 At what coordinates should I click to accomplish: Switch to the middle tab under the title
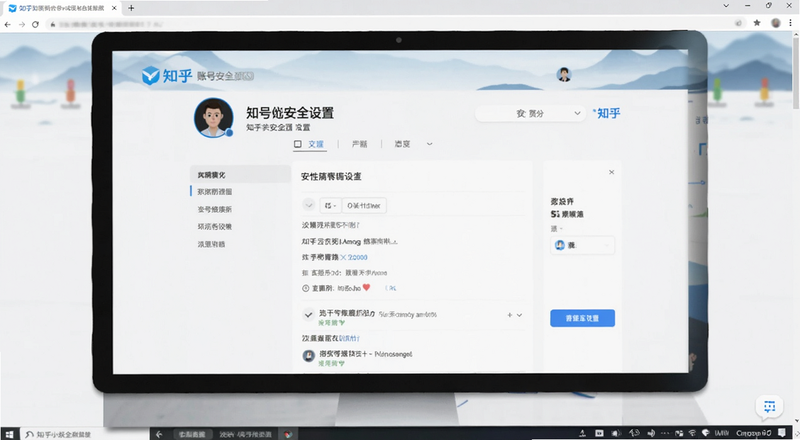click(x=359, y=144)
